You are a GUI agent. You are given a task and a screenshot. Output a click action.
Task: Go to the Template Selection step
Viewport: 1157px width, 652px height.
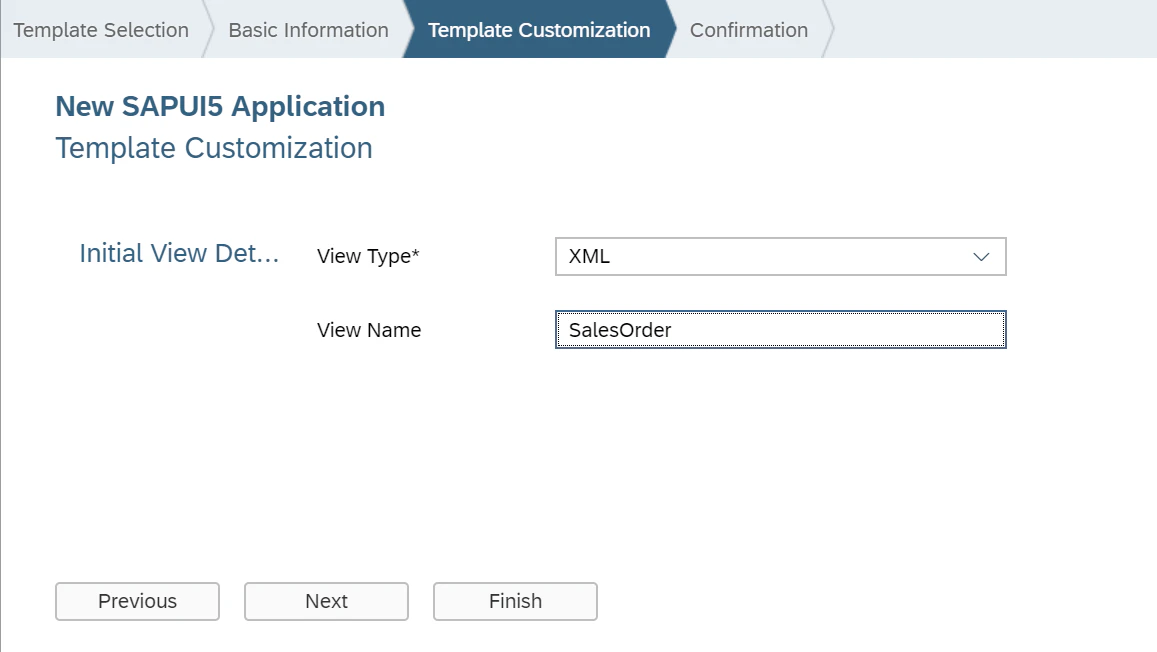101,30
